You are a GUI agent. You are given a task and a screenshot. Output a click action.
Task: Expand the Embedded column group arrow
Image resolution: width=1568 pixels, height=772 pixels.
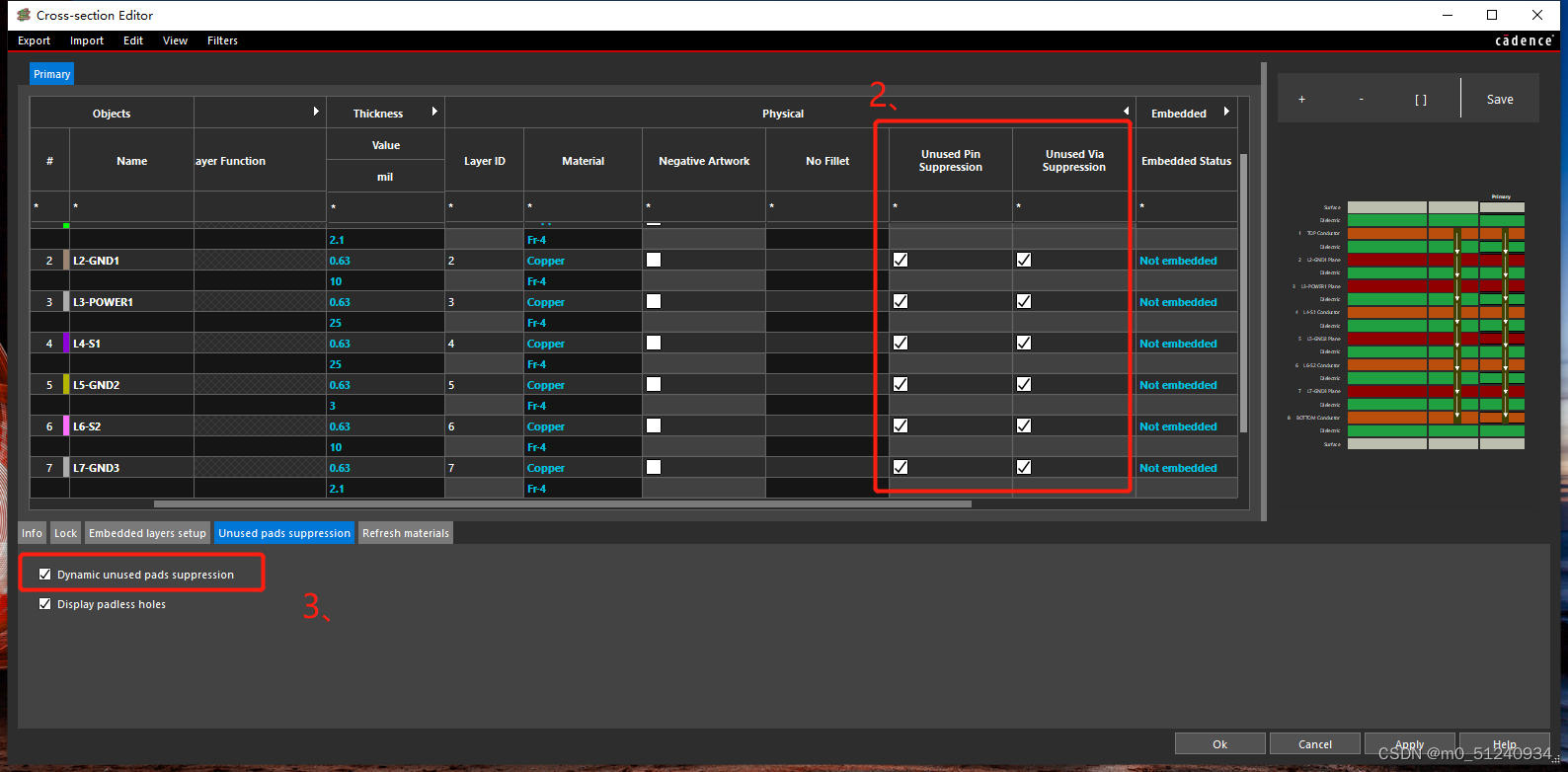click(x=1226, y=112)
